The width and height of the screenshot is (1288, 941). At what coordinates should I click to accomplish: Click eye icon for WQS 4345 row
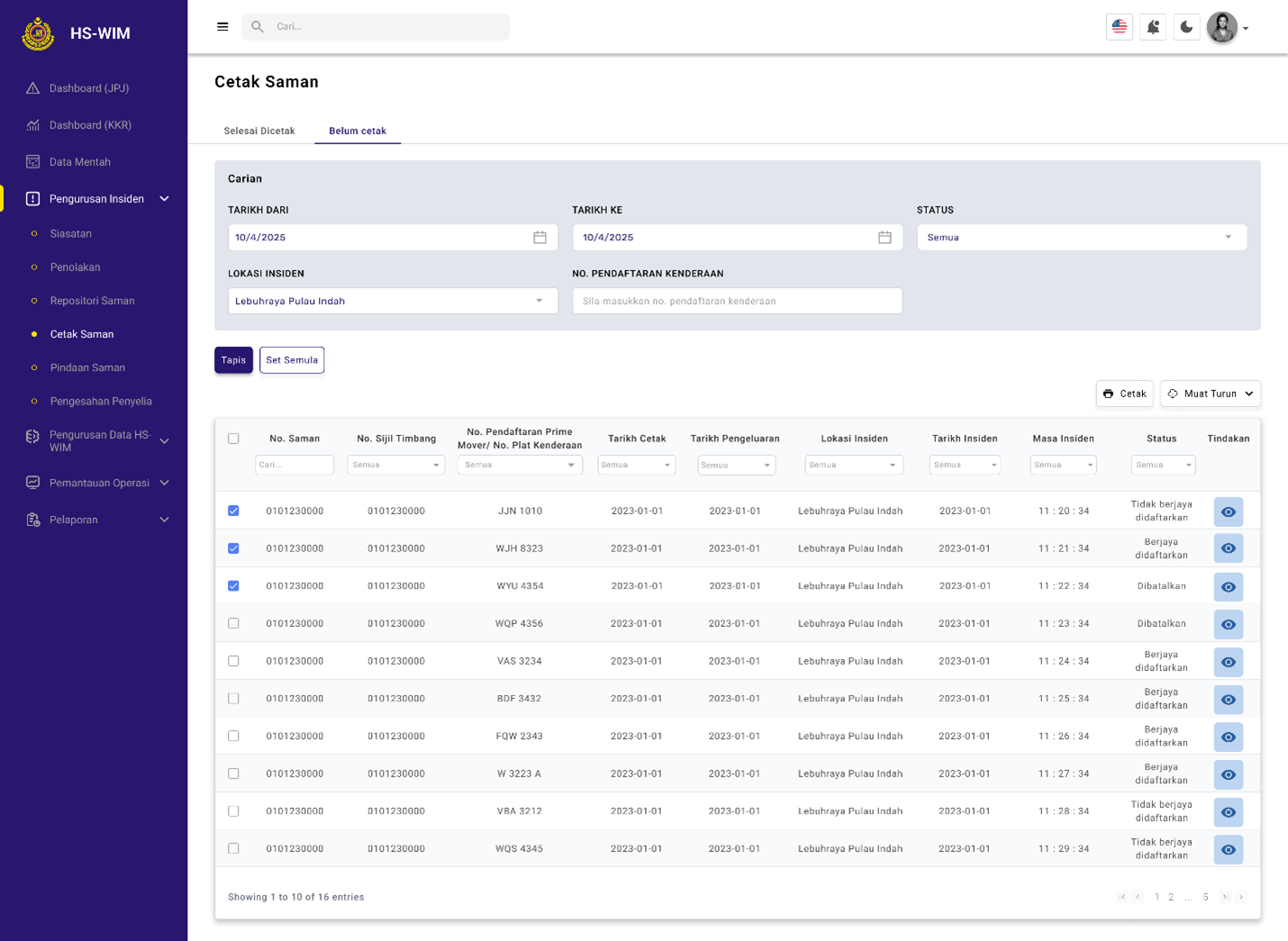tap(1228, 849)
